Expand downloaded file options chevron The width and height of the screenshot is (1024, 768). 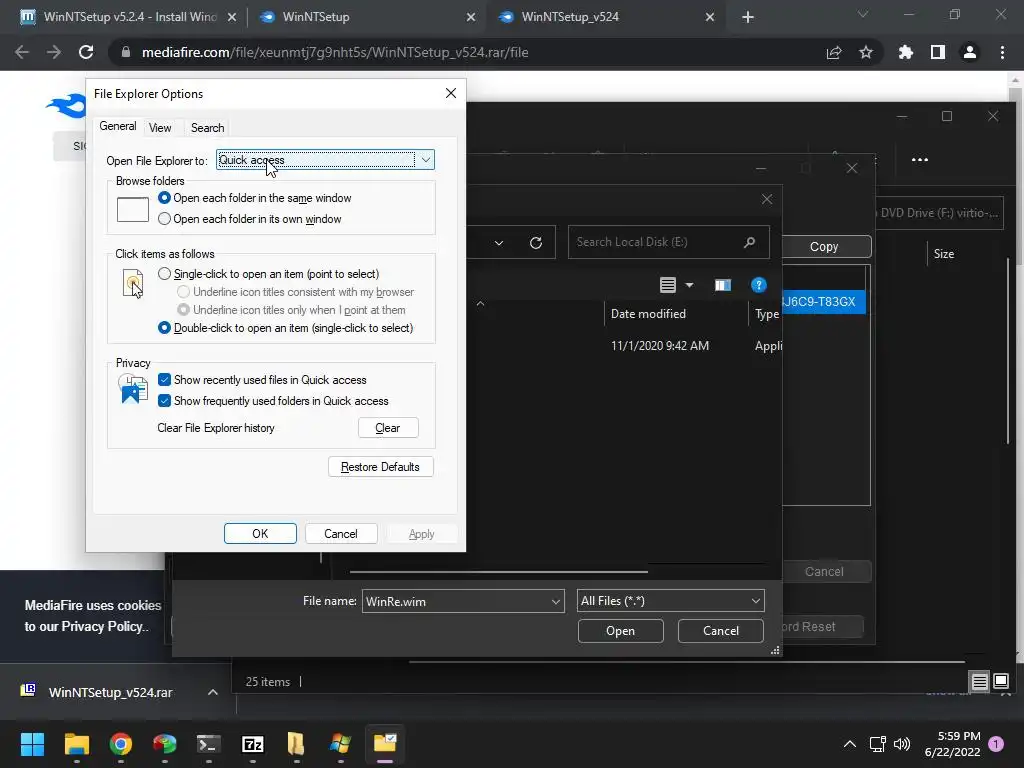[x=212, y=692]
